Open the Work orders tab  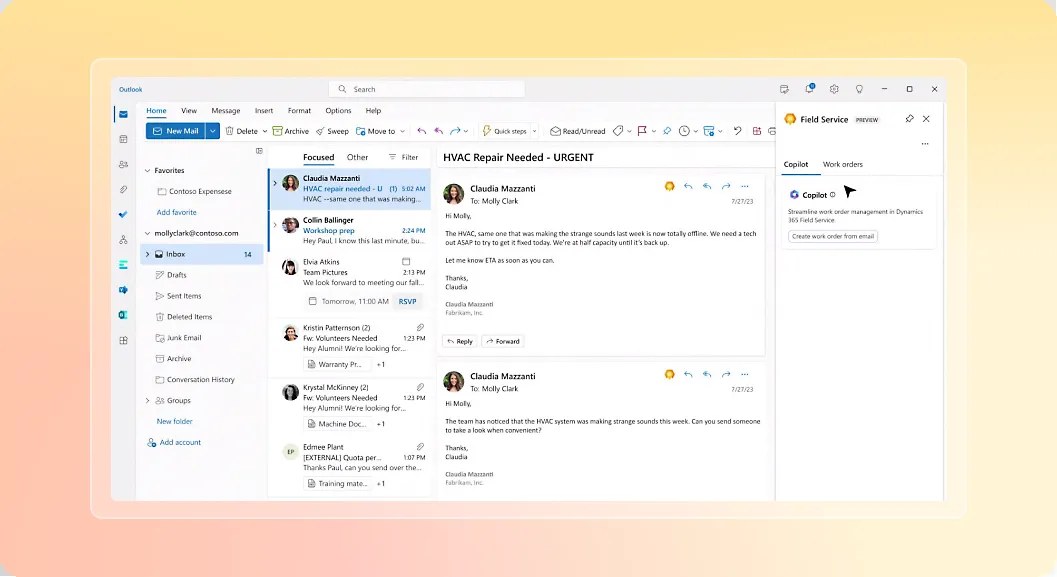pyautogui.click(x=843, y=164)
